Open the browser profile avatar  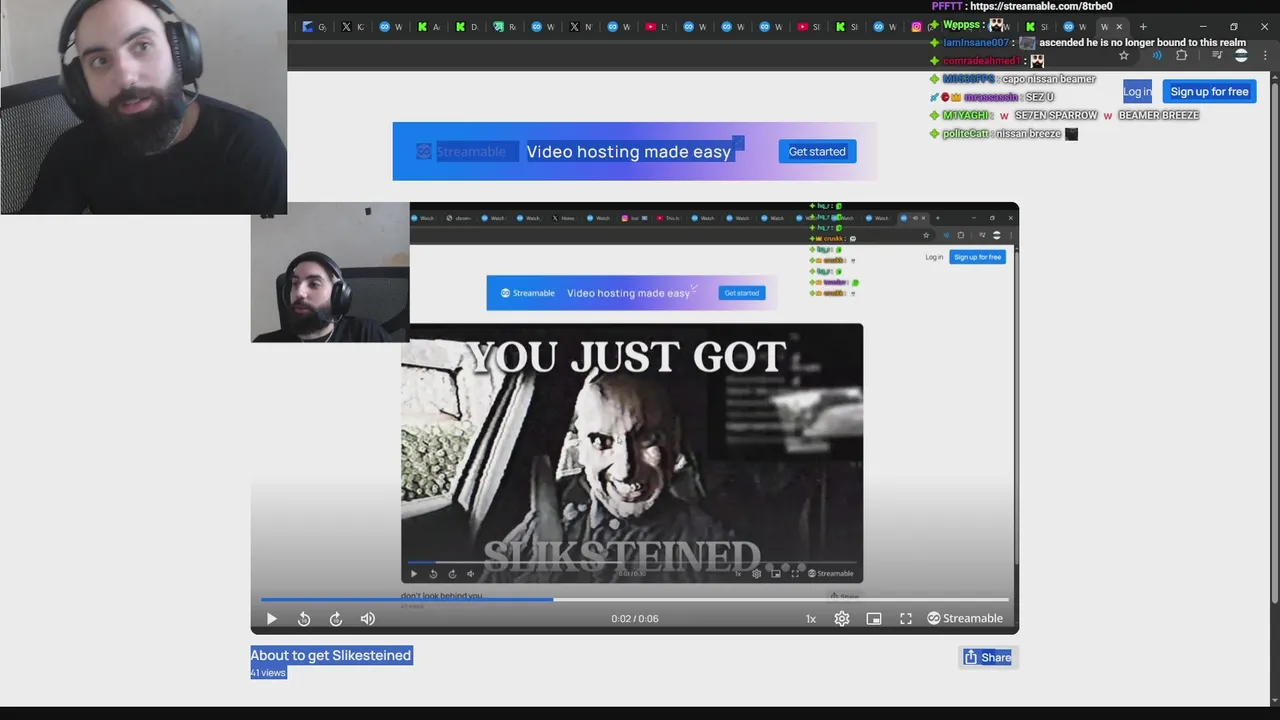click(x=1241, y=55)
